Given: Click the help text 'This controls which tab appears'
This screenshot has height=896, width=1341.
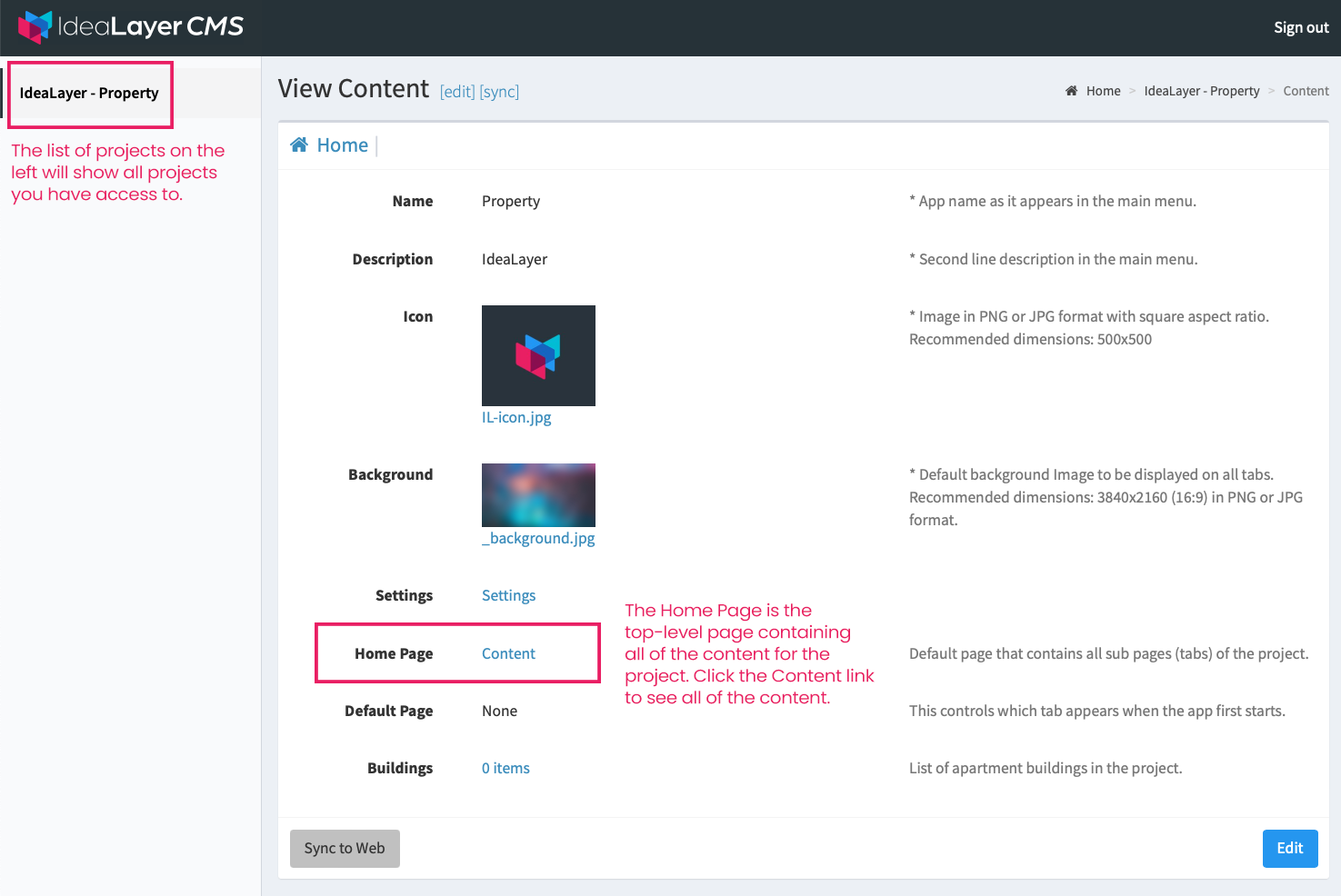Looking at the screenshot, I should [x=1097, y=711].
